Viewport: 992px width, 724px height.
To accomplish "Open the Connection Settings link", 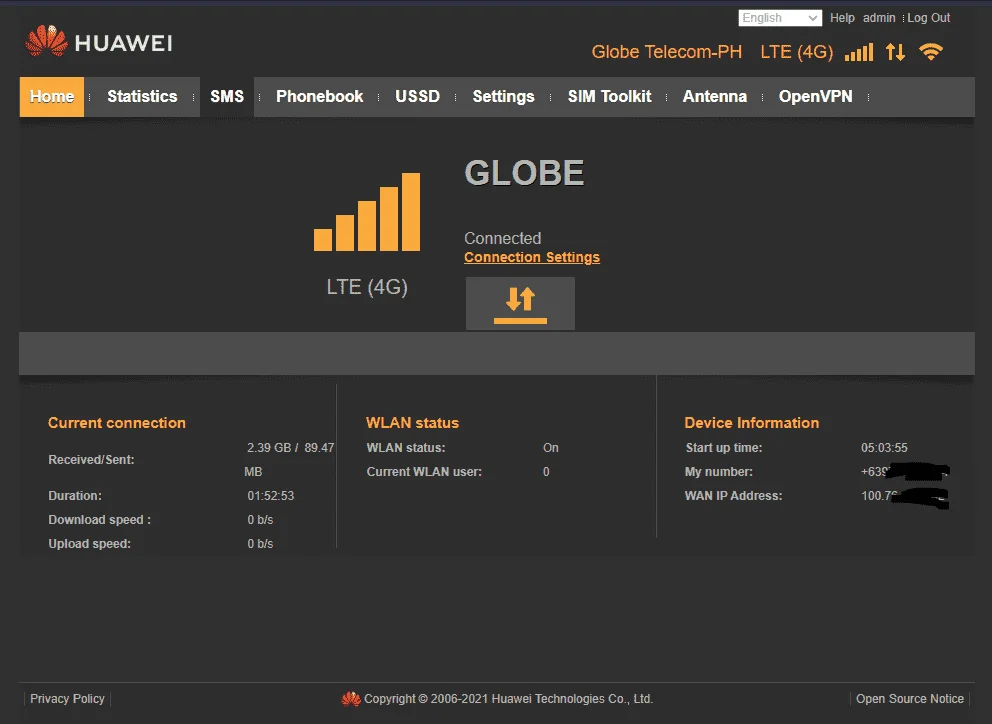I will (532, 257).
